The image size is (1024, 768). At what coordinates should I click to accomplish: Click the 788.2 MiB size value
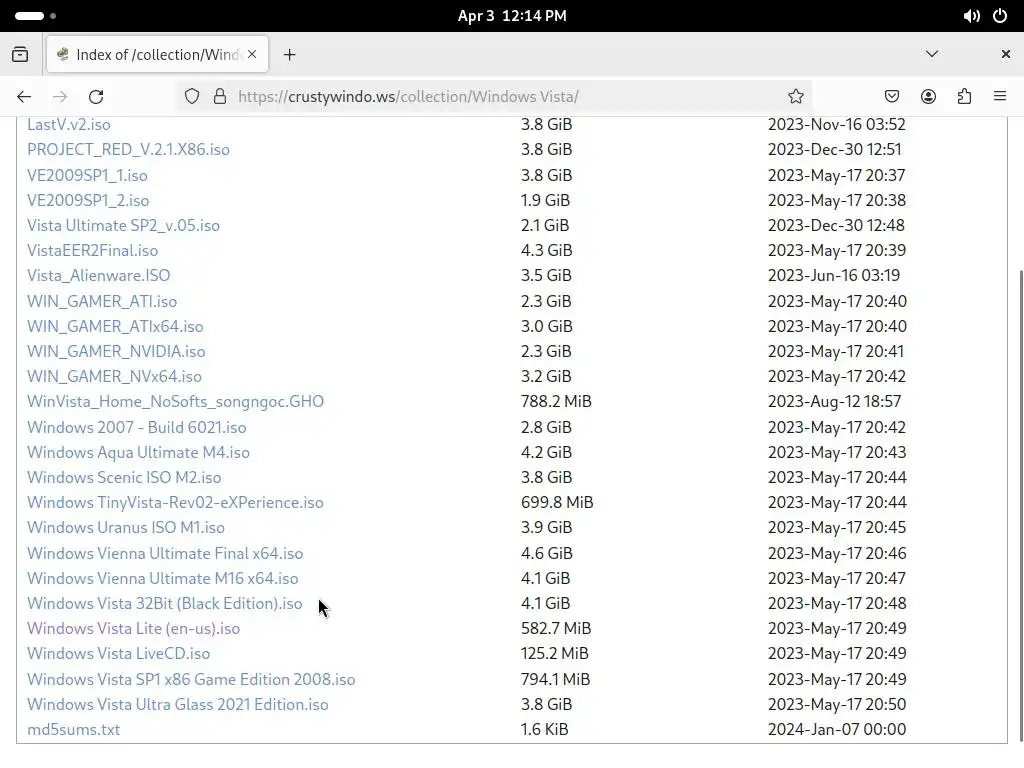pos(556,402)
